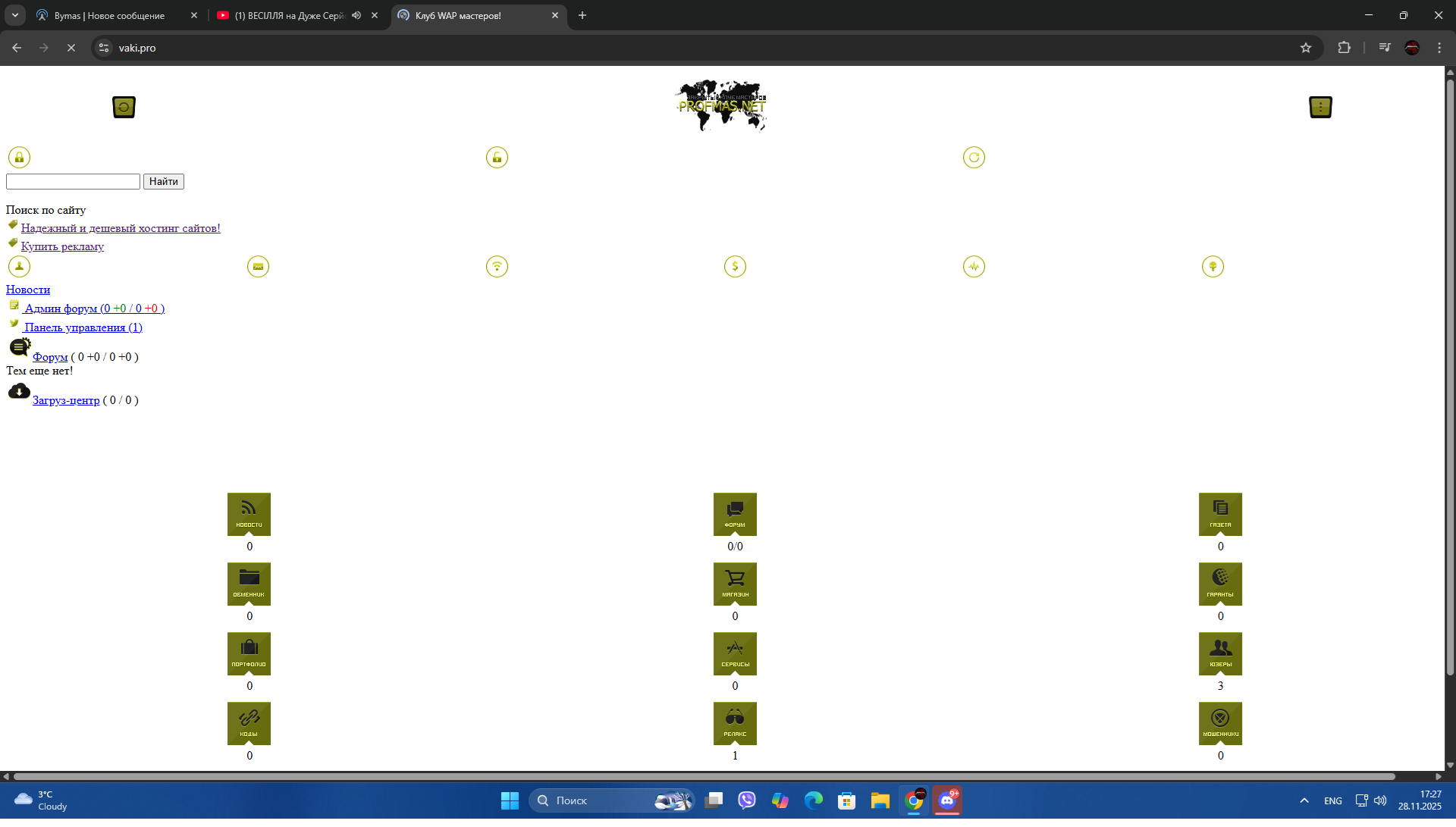Open the Портфолио briefcase tile

coord(249,653)
